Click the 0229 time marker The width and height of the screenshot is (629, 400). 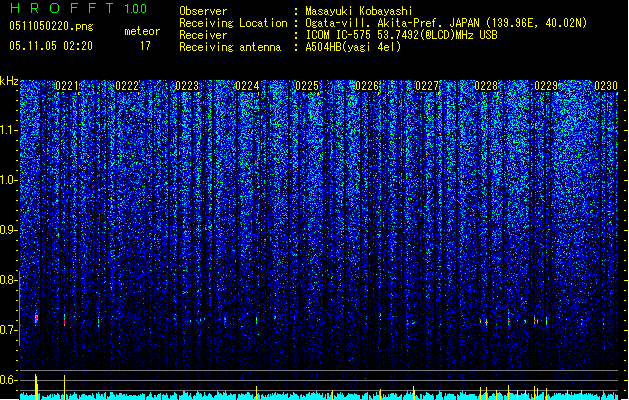pyautogui.click(x=546, y=86)
